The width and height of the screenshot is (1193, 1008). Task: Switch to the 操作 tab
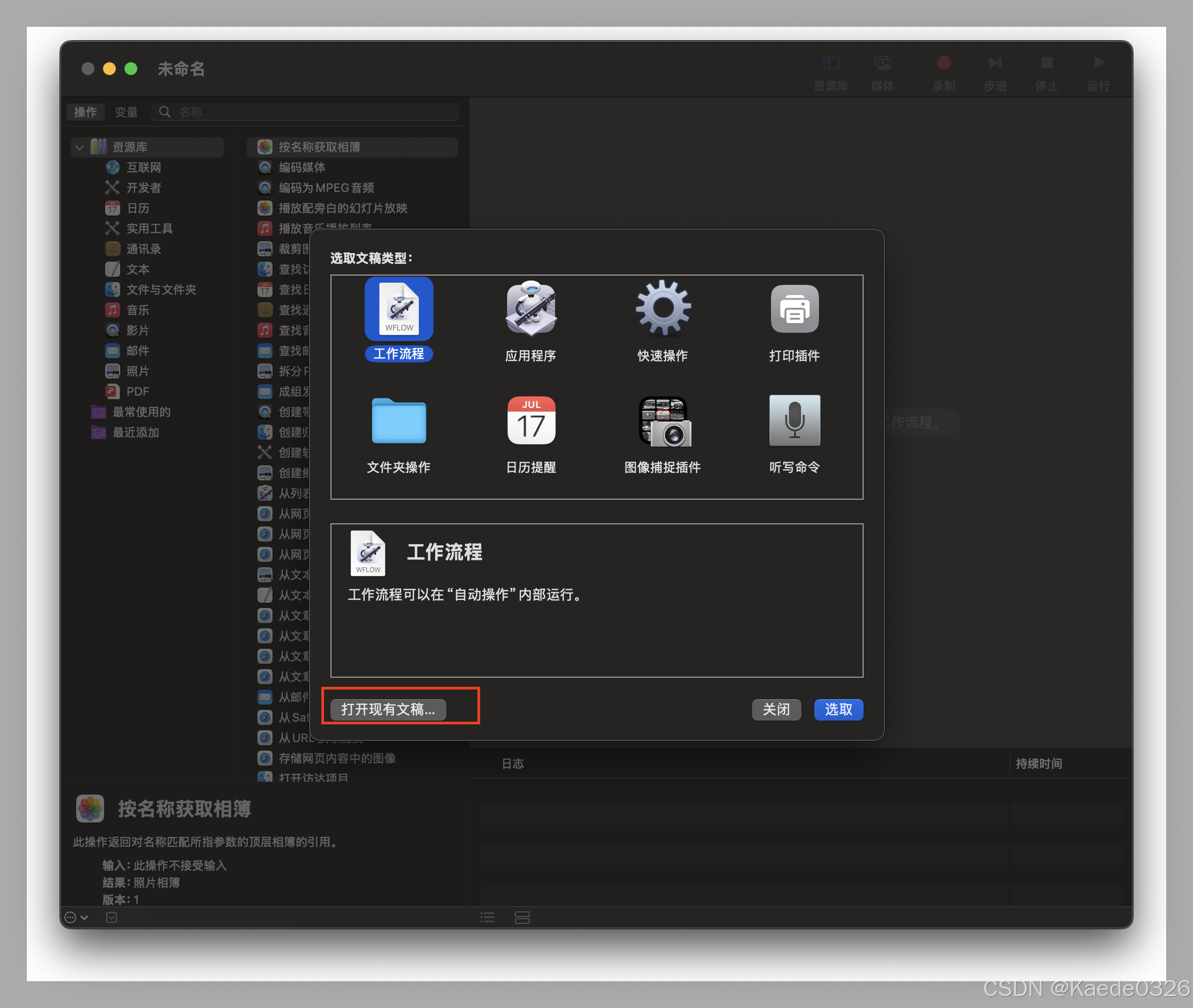(86, 112)
